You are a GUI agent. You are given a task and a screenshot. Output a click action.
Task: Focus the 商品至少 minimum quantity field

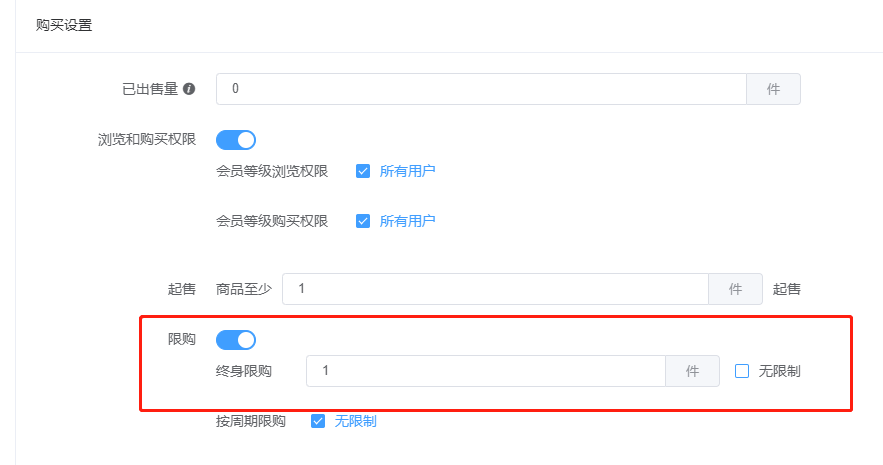(x=496, y=289)
